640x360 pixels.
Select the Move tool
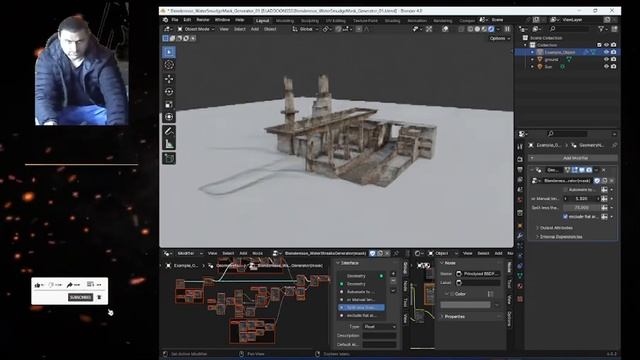point(169,79)
